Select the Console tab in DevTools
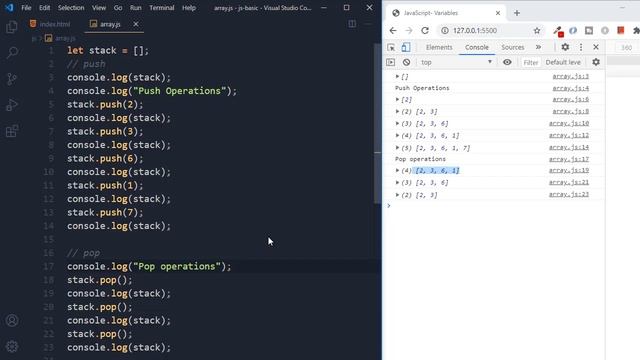 point(477,47)
